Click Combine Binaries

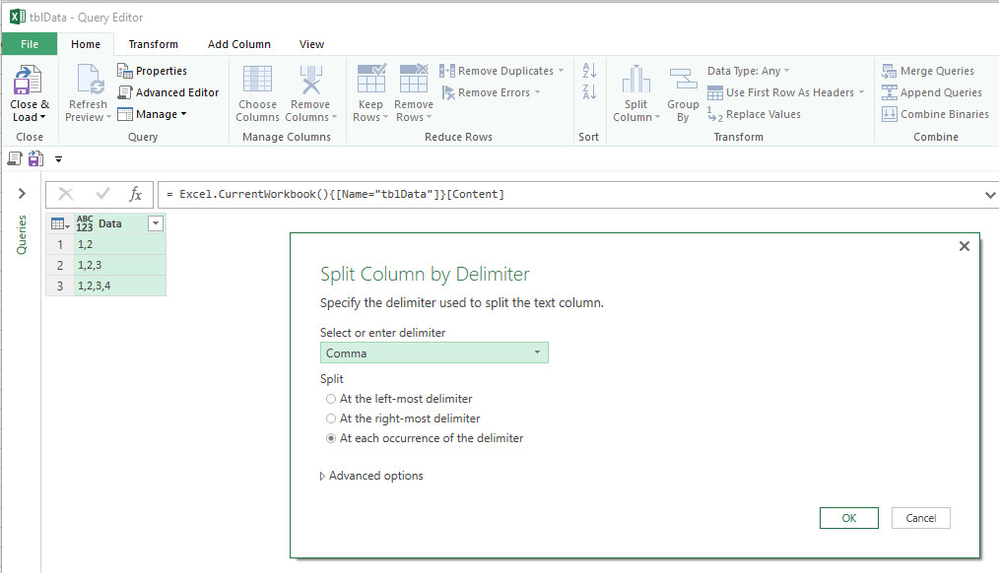click(935, 114)
